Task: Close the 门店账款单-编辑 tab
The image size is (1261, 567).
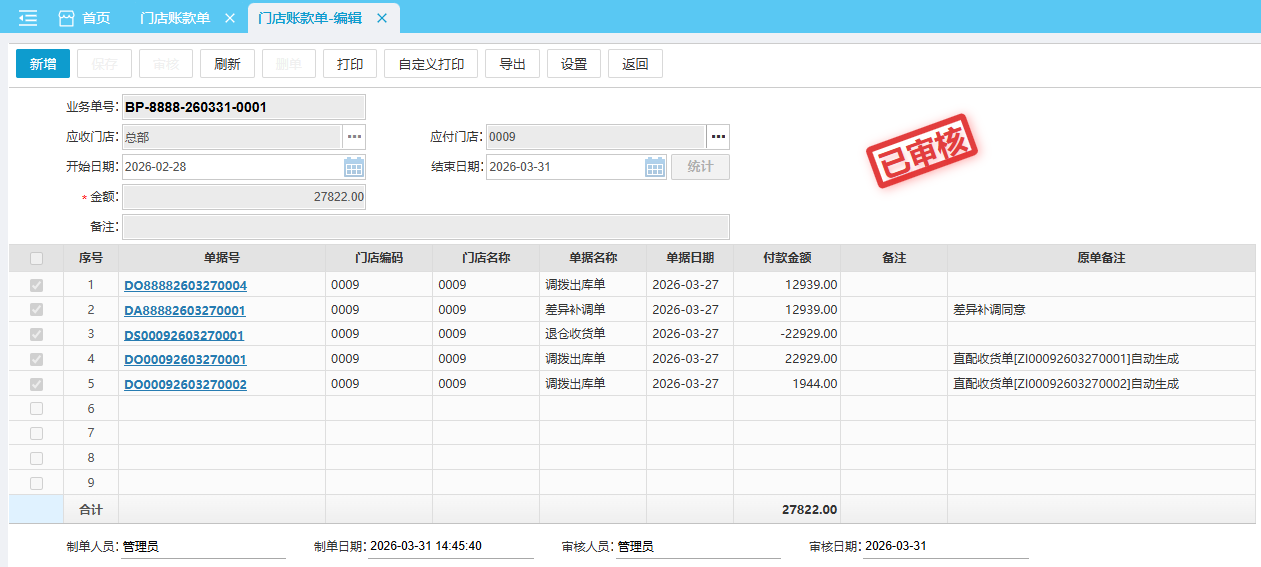Action: click(x=381, y=18)
